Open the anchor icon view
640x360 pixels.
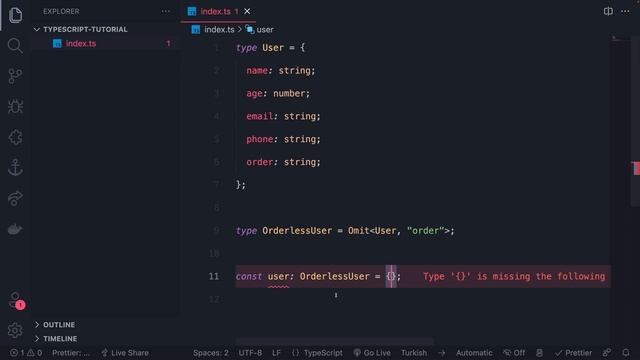click(15, 168)
